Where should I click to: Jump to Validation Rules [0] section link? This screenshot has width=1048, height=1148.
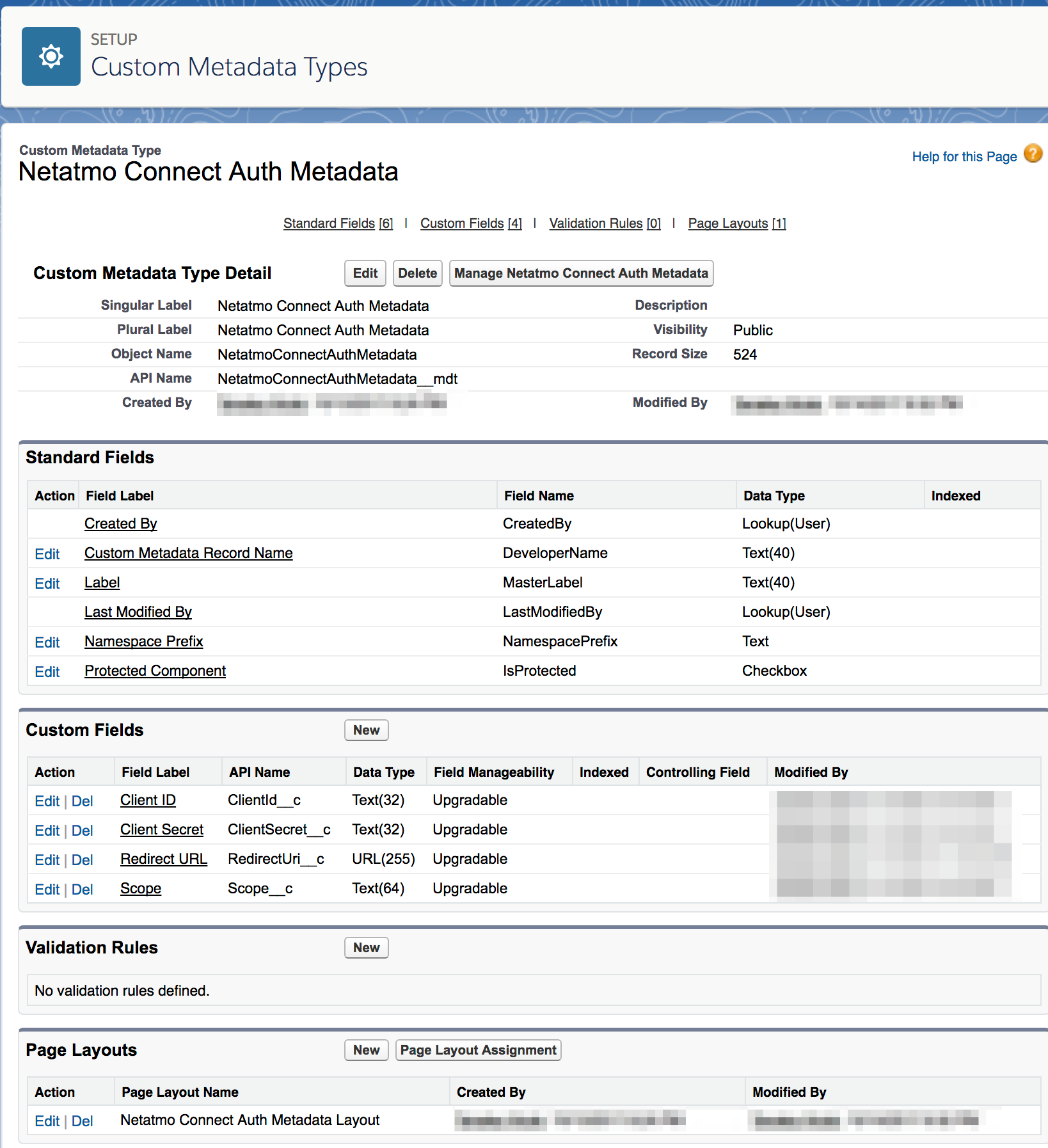click(x=605, y=223)
